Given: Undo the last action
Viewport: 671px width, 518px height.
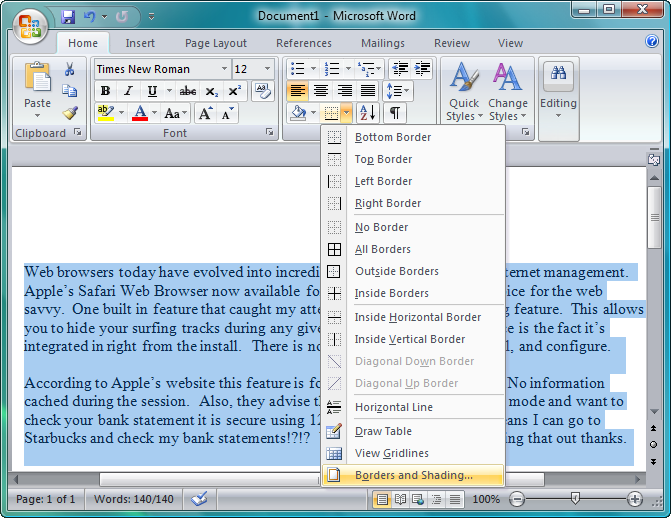Looking at the screenshot, I should (x=89, y=17).
